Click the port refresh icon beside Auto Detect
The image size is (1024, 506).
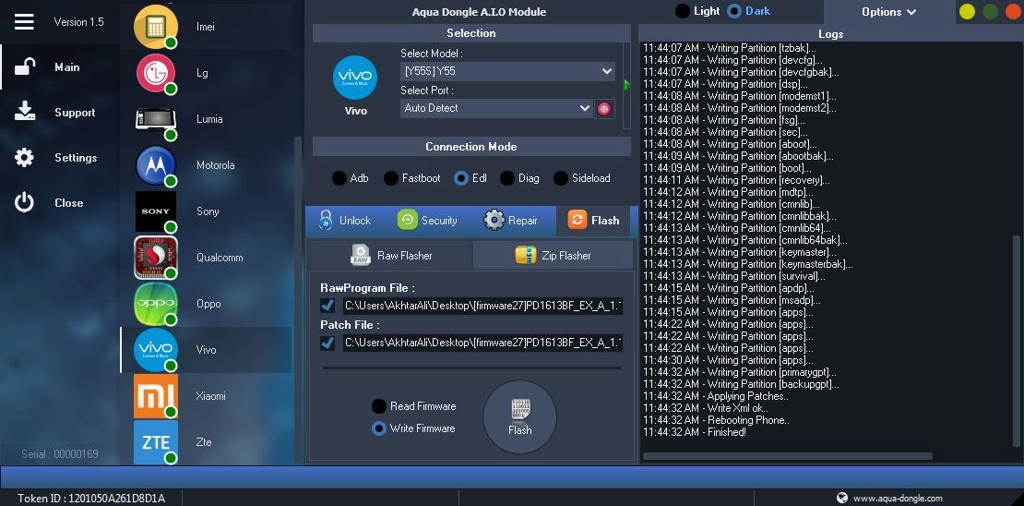point(603,109)
